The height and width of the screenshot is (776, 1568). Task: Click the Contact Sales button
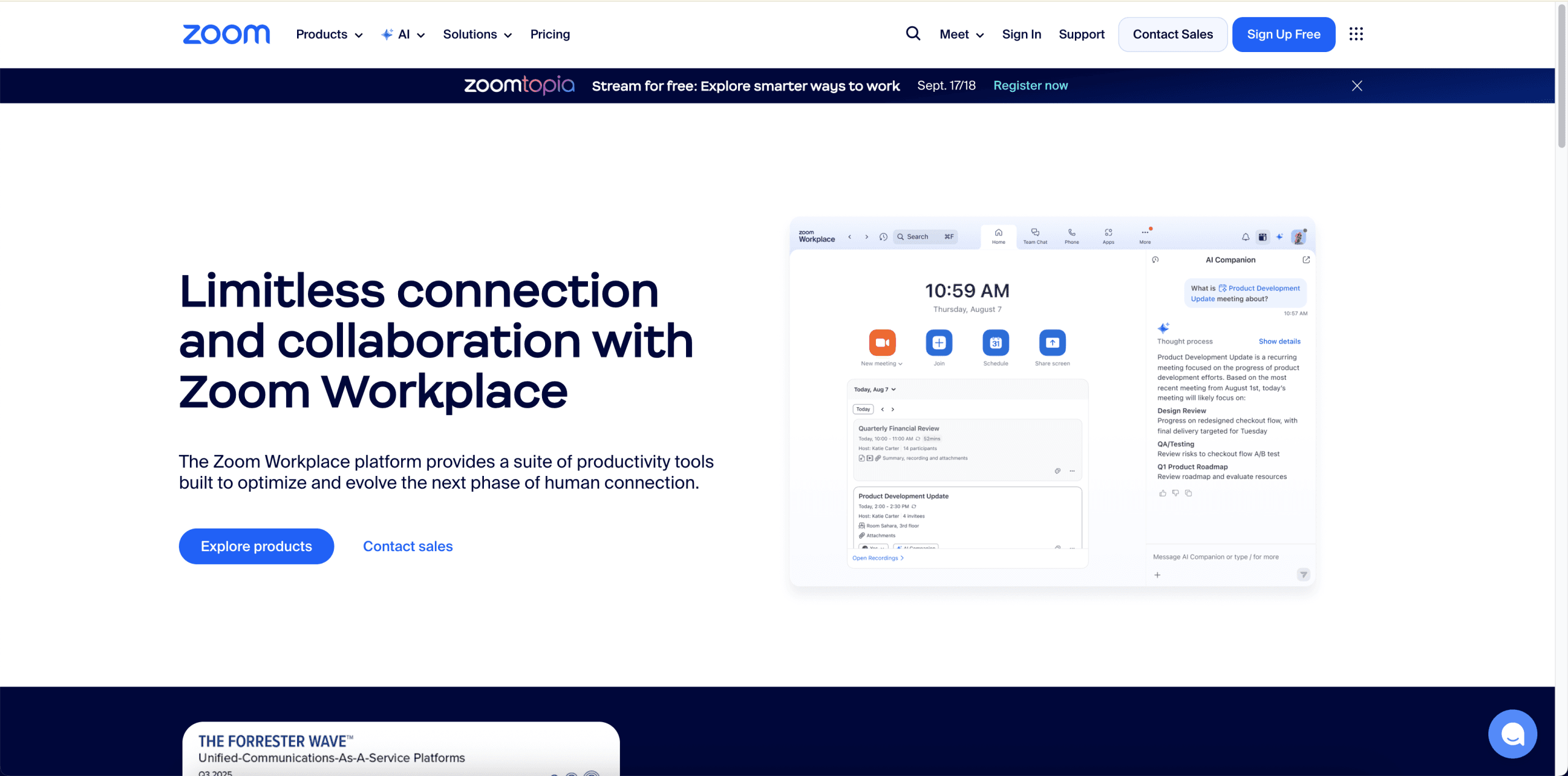pyautogui.click(x=1172, y=34)
